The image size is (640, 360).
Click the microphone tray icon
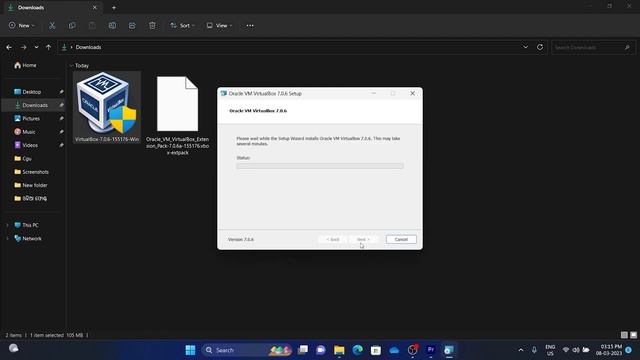pos(534,350)
